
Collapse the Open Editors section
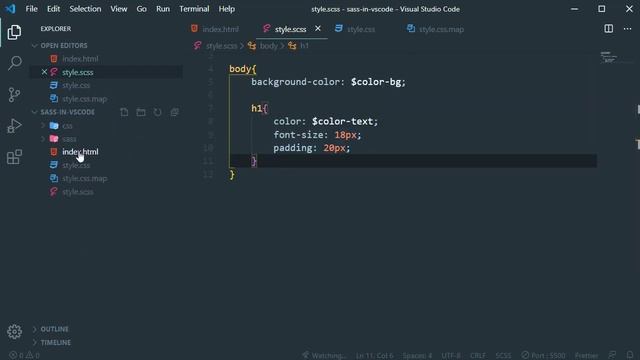point(34,46)
